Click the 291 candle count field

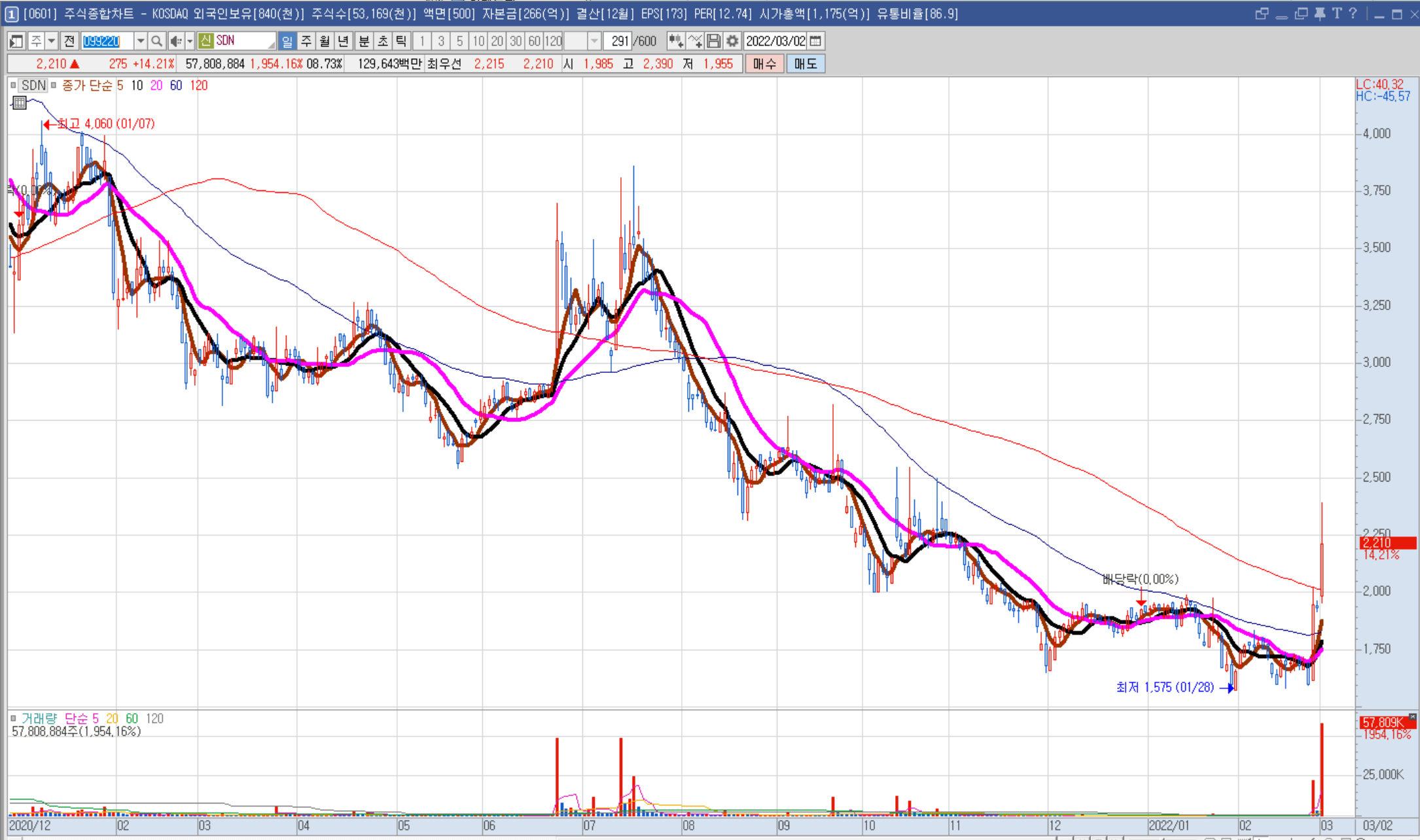click(x=618, y=41)
